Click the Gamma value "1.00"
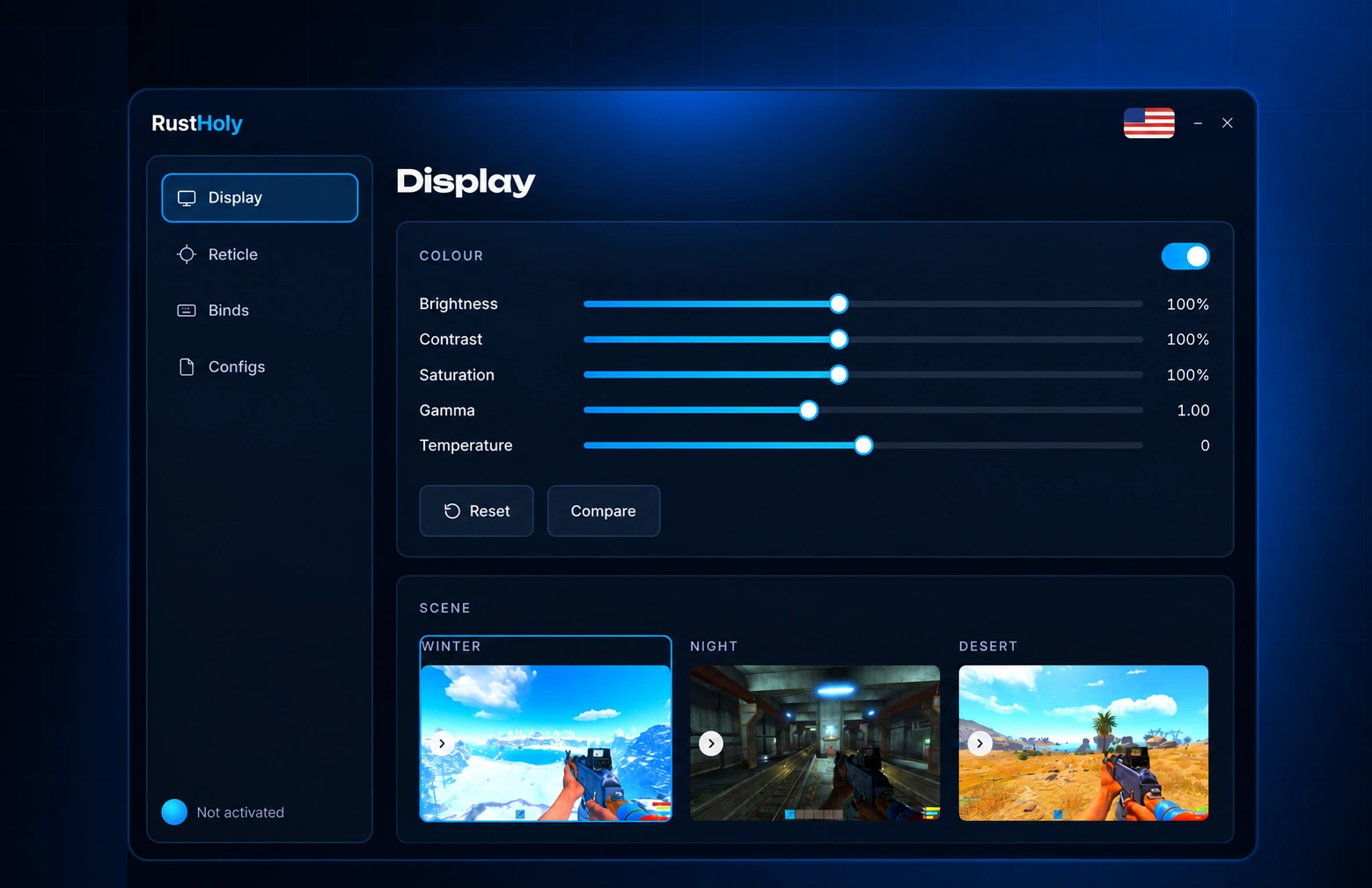 pos(1193,410)
